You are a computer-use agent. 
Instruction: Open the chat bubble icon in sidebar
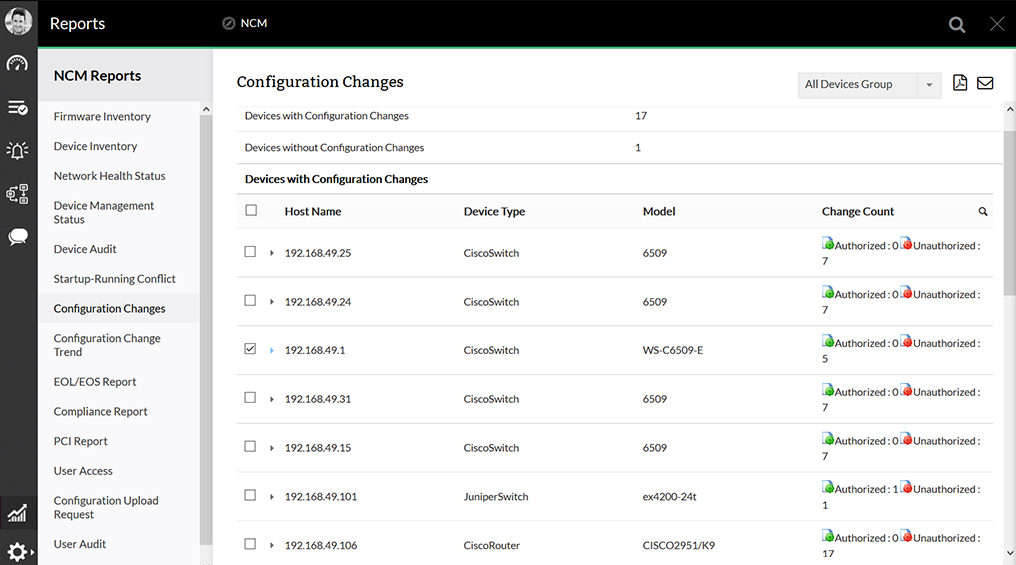tap(18, 237)
